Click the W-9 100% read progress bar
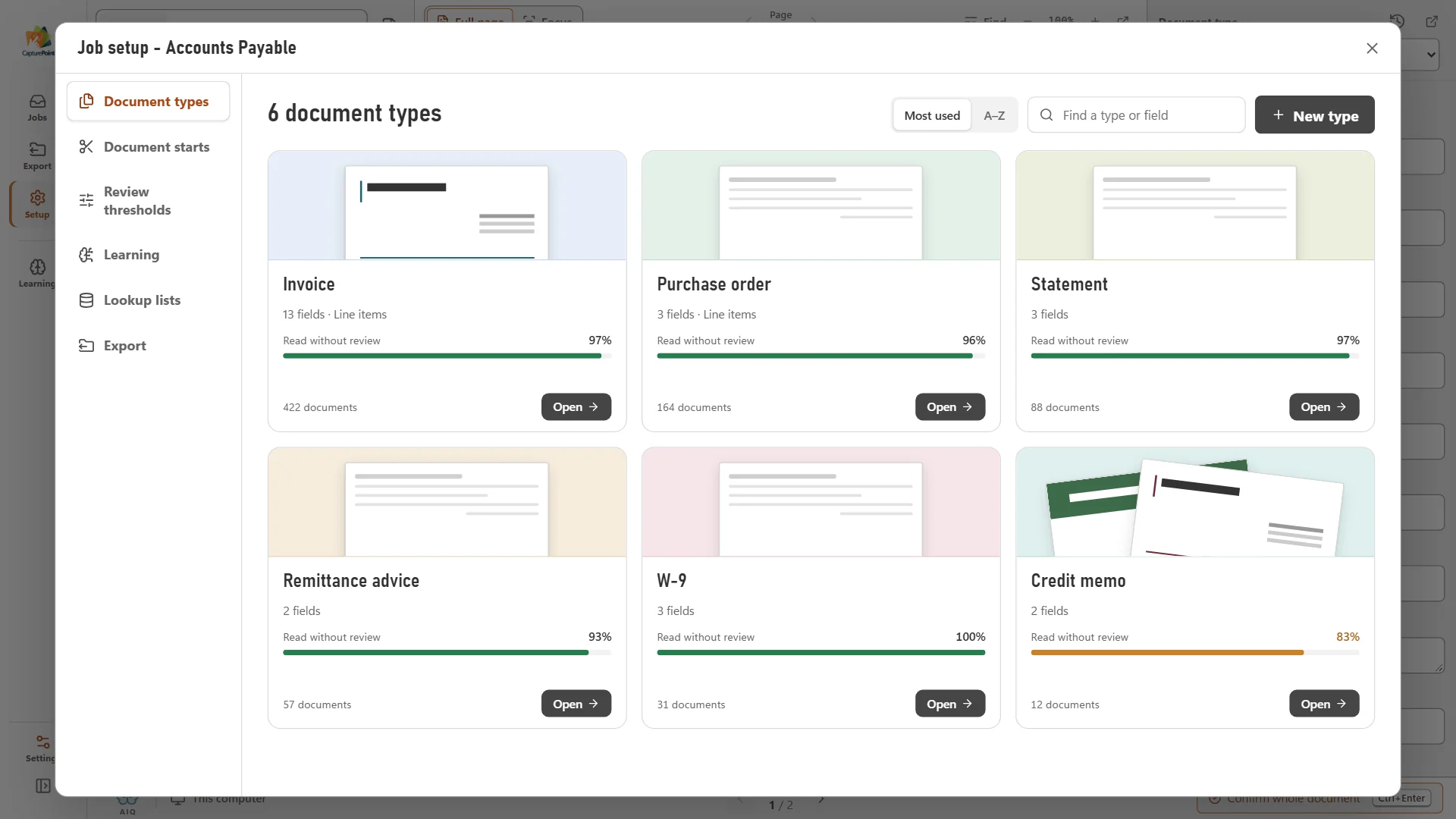Screen dimensions: 1456x819 click(821, 652)
